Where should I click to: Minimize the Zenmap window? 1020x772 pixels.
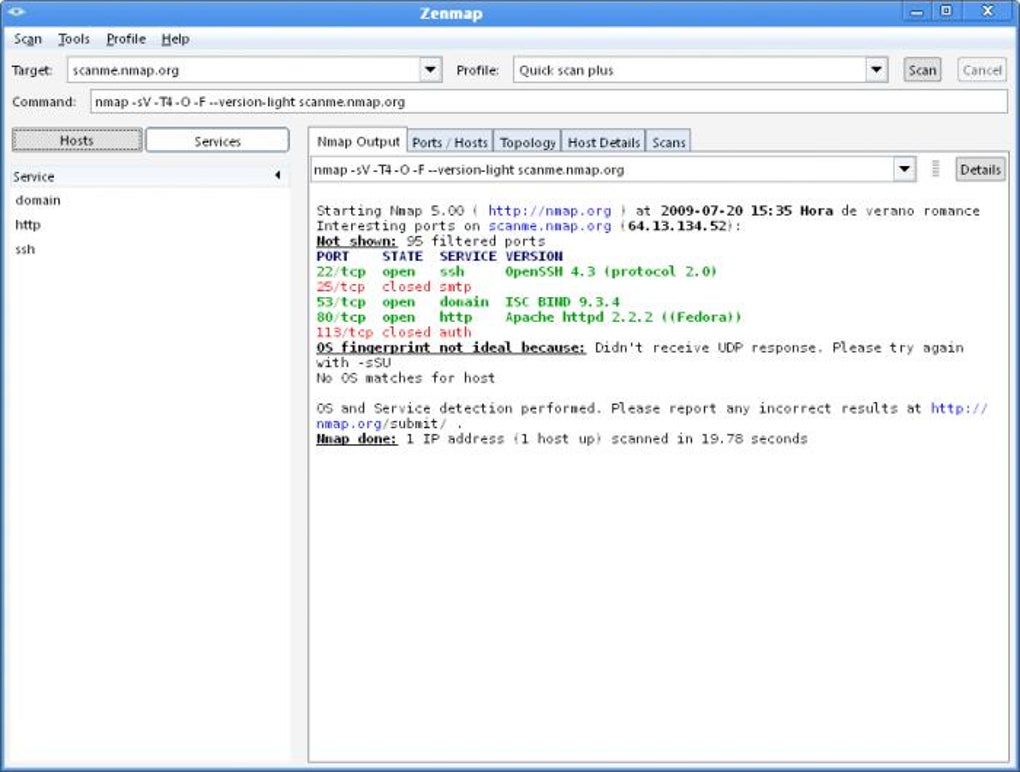(916, 12)
